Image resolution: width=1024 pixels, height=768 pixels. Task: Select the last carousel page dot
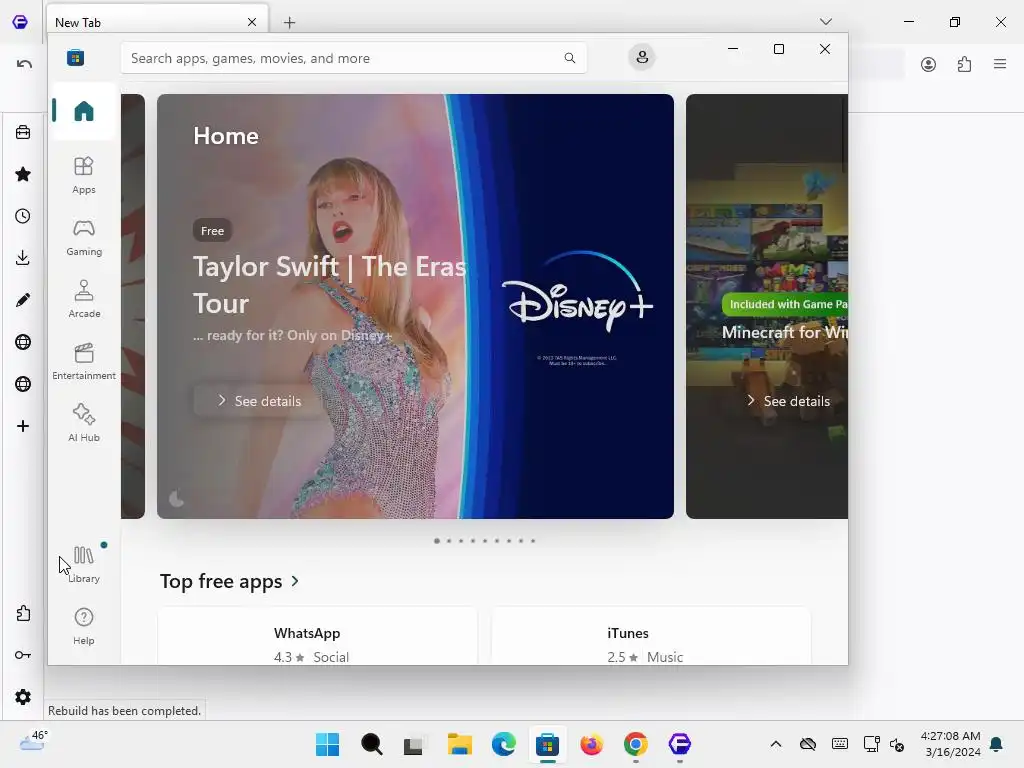pos(533,541)
